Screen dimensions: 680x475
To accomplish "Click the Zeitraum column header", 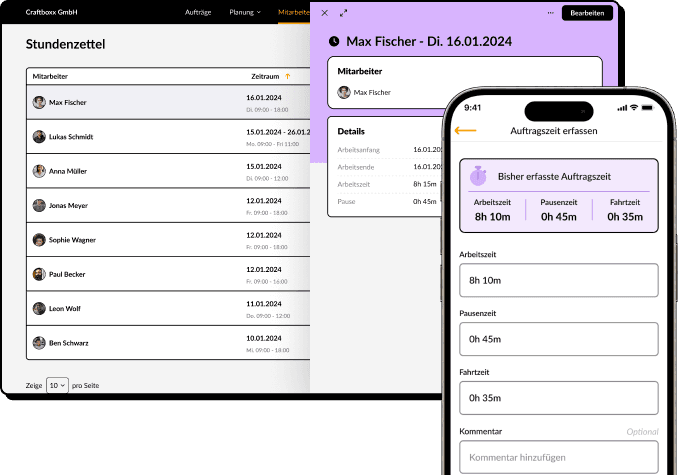I will (x=265, y=76).
